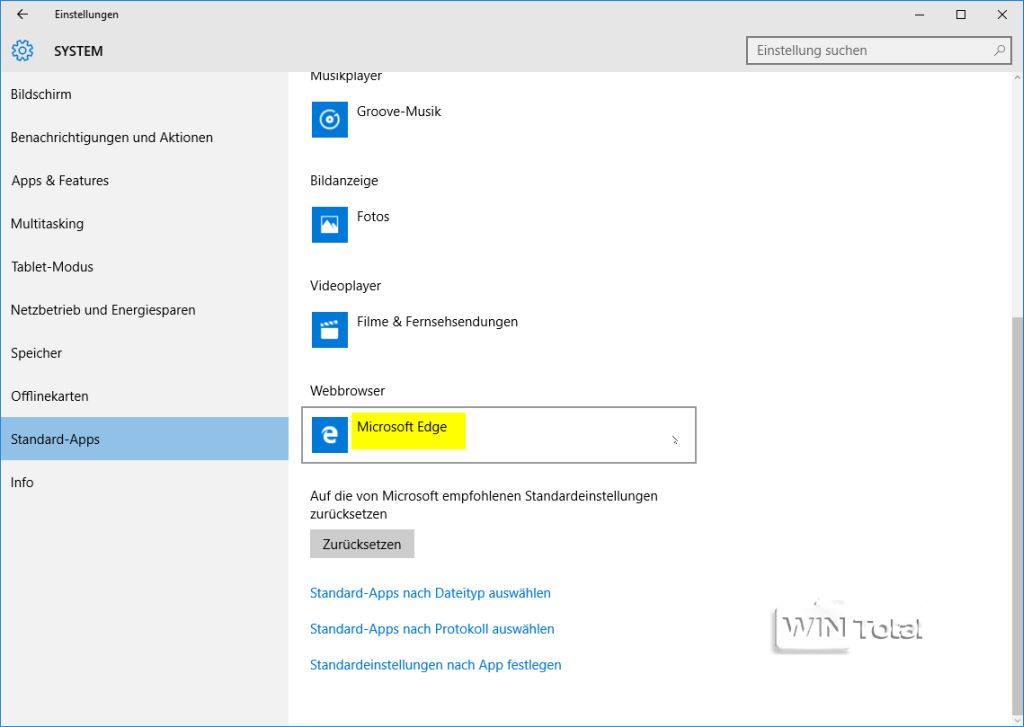Click the Groove-Musik app icon

(330, 120)
